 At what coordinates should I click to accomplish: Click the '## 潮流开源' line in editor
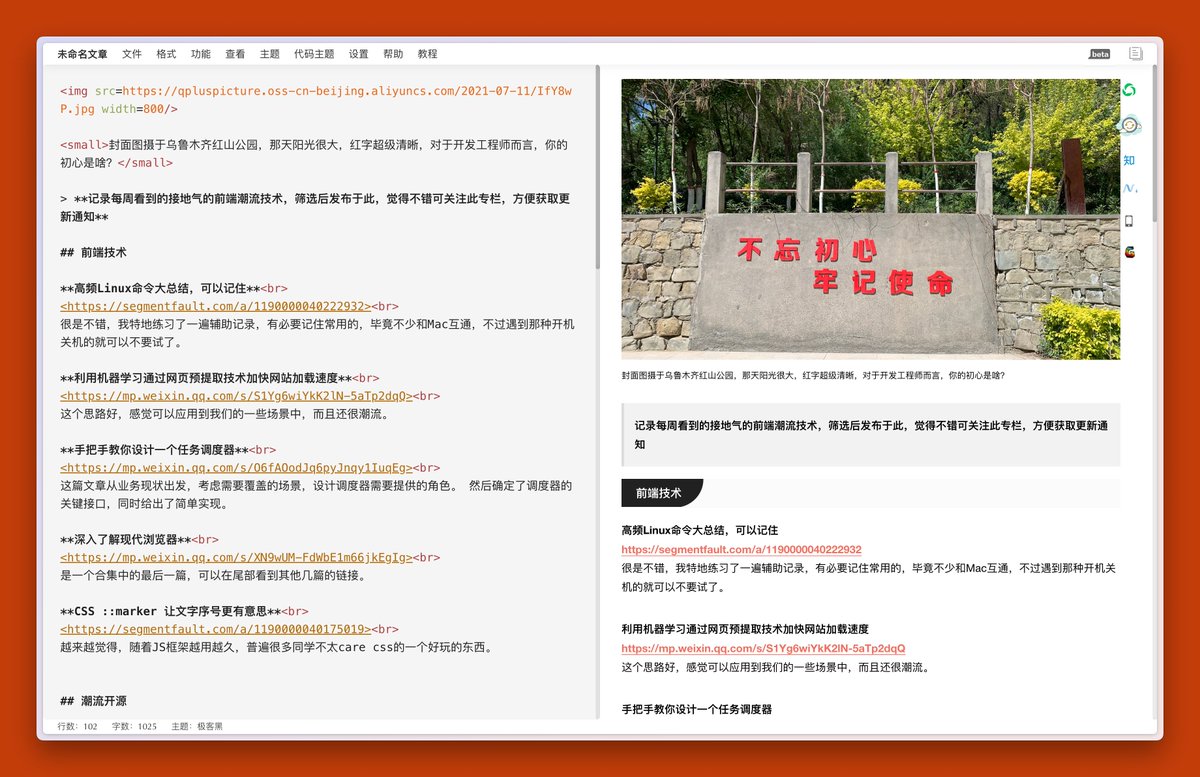[94, 701]
